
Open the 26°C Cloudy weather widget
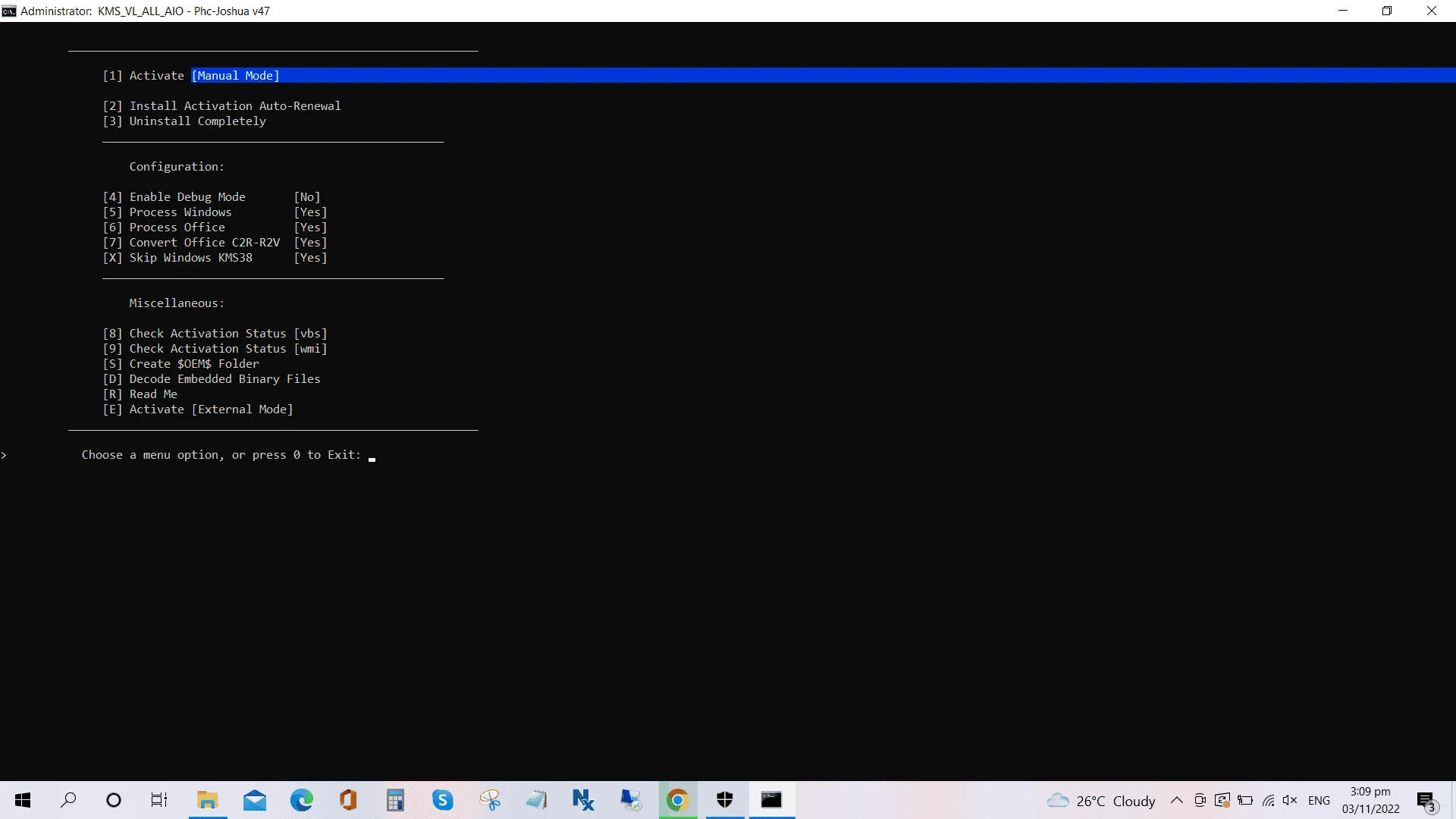click(1101, 801)
